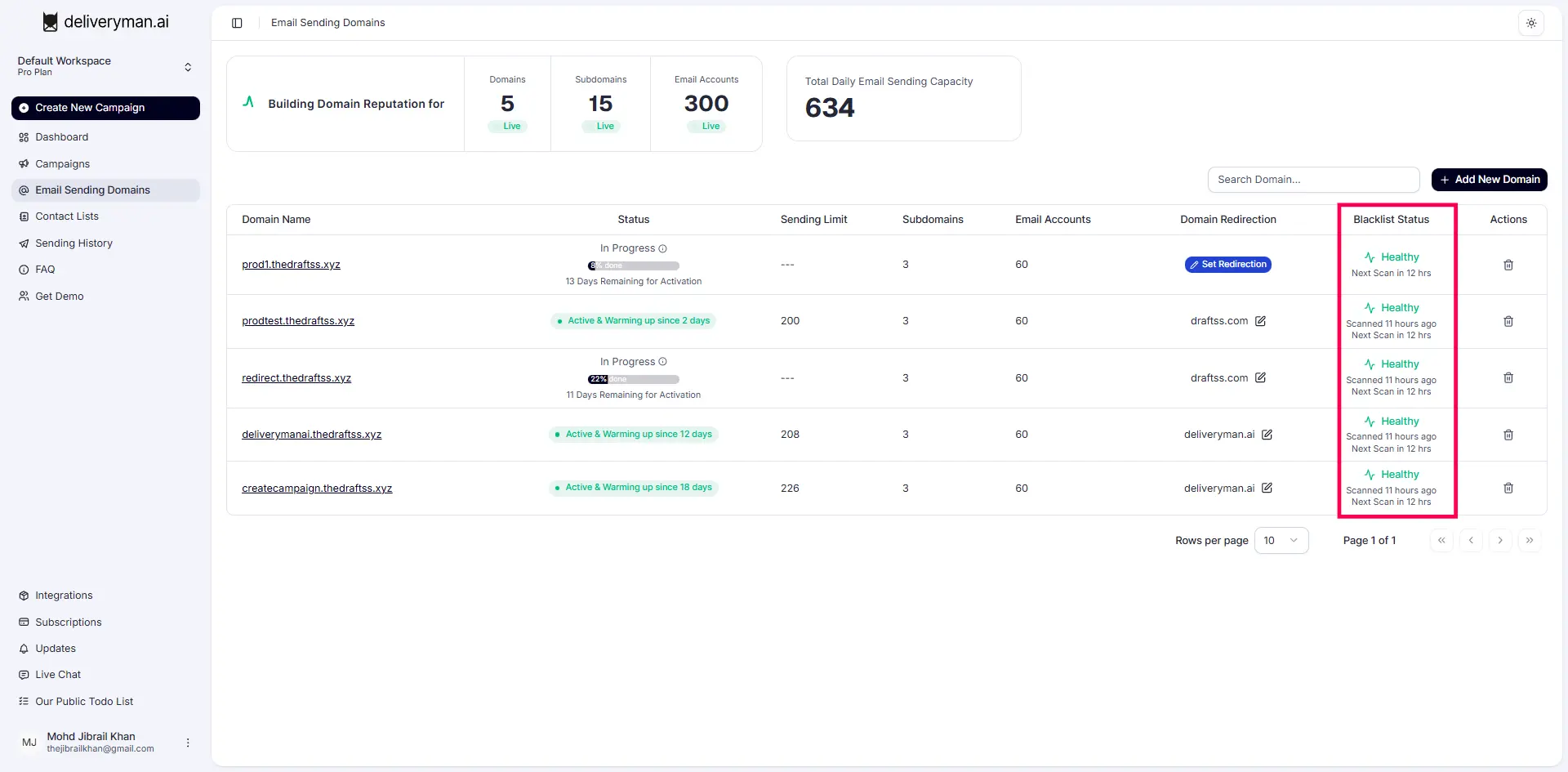Open the deliverymanai.thedraftss.xyz domain link
Screen dimensions: 1568x772
[311, 435]
